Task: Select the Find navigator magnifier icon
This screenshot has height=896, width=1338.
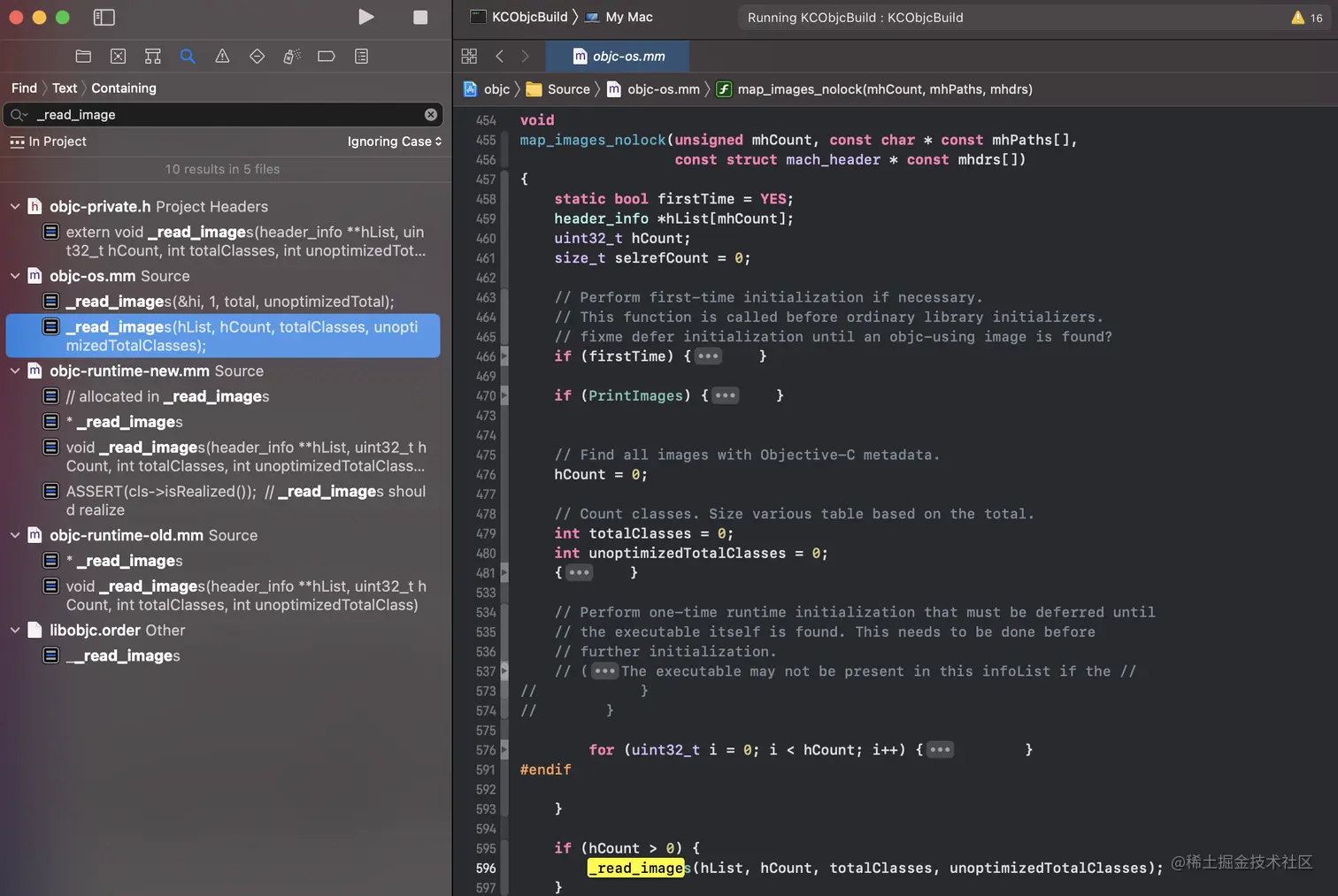Action: [188, 56]
